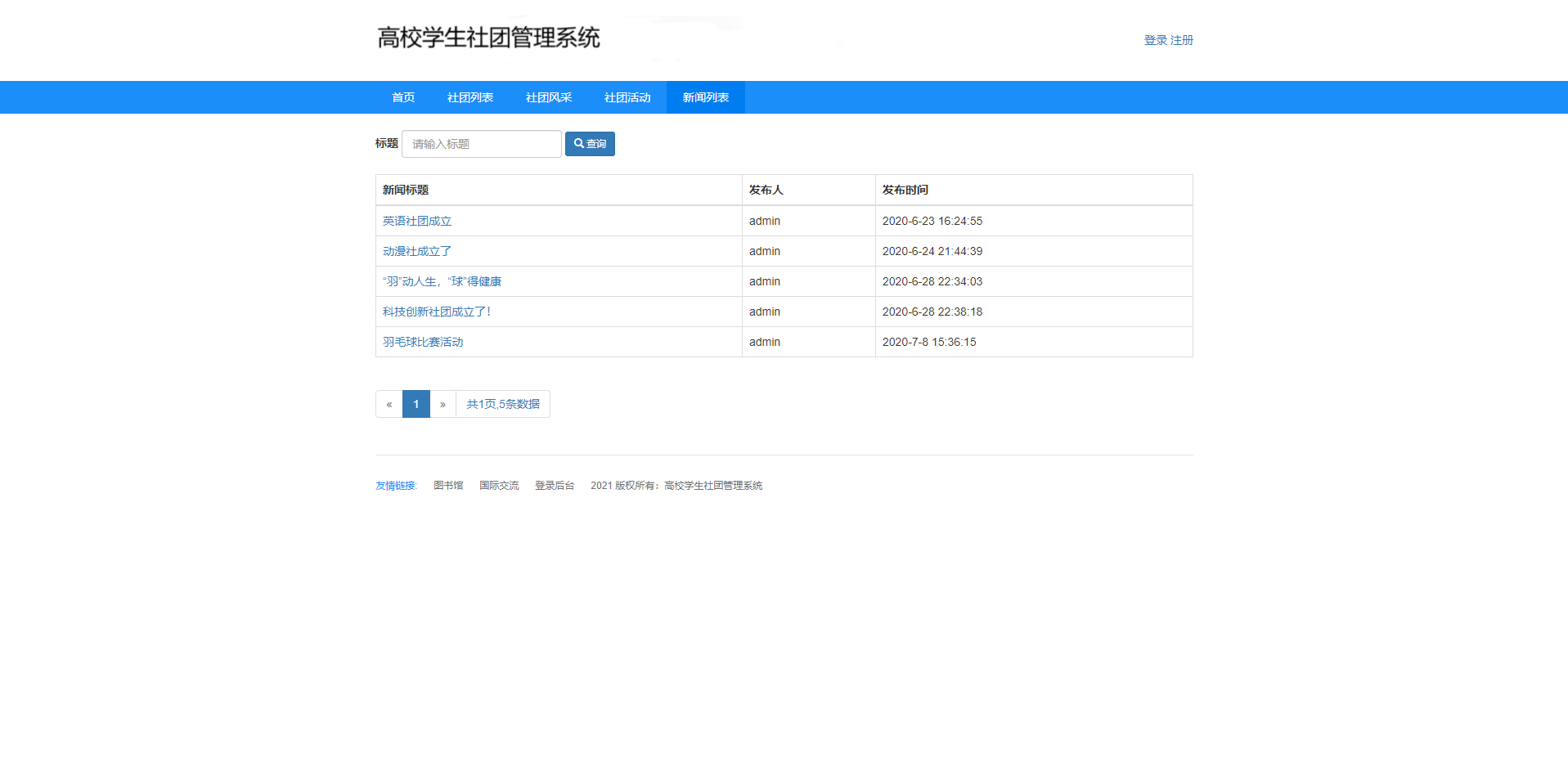Open the 社团活动 tab
Viewport: 1568px width, 758px height.
pos(627,97)
